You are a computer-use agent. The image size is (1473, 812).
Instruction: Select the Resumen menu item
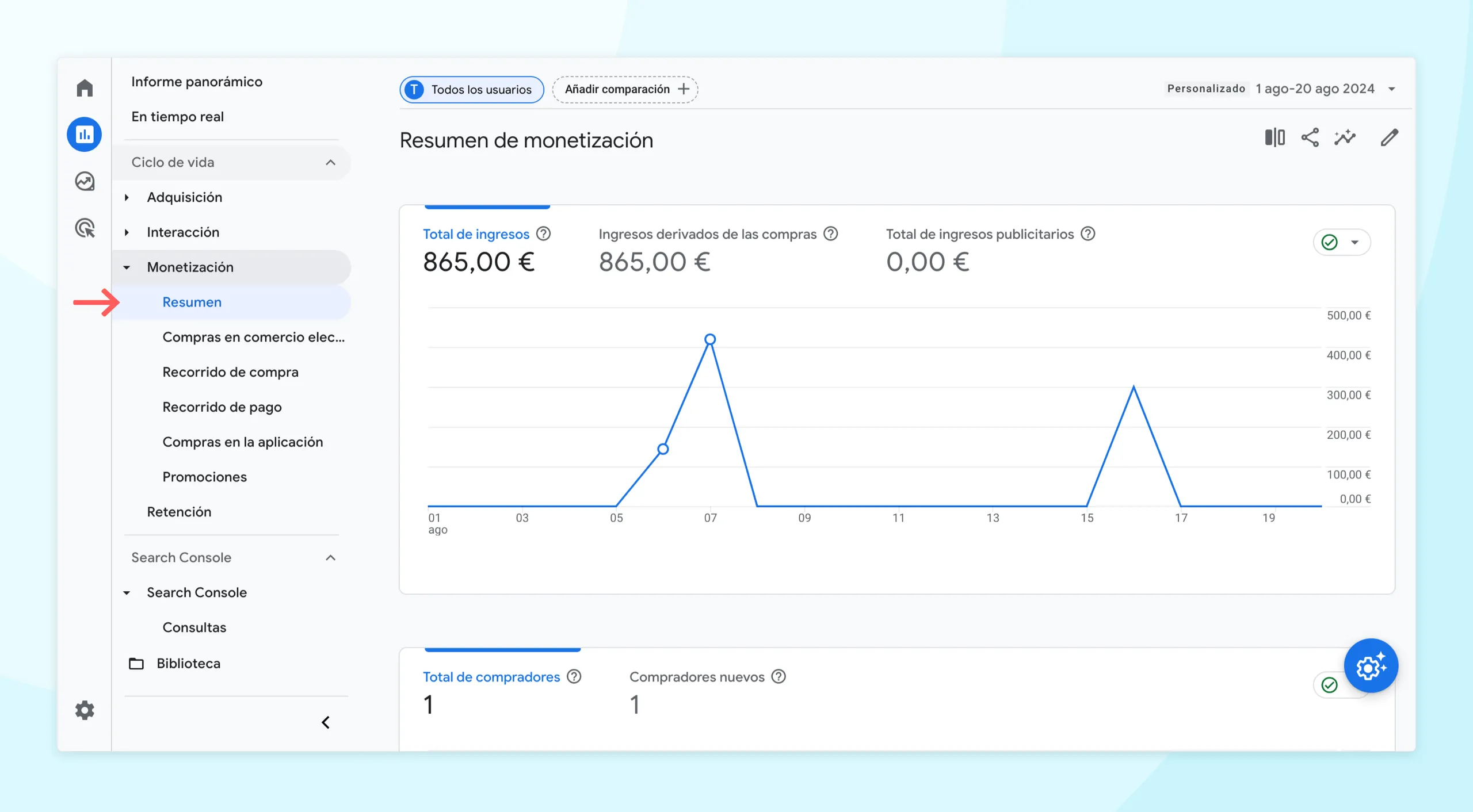tap(192, 301)
